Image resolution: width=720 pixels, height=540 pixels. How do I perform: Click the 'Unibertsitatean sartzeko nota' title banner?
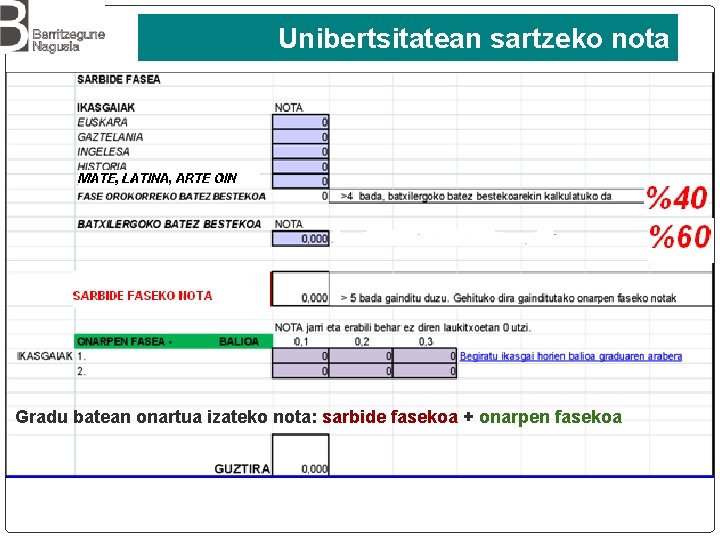(x=408, y=38)
